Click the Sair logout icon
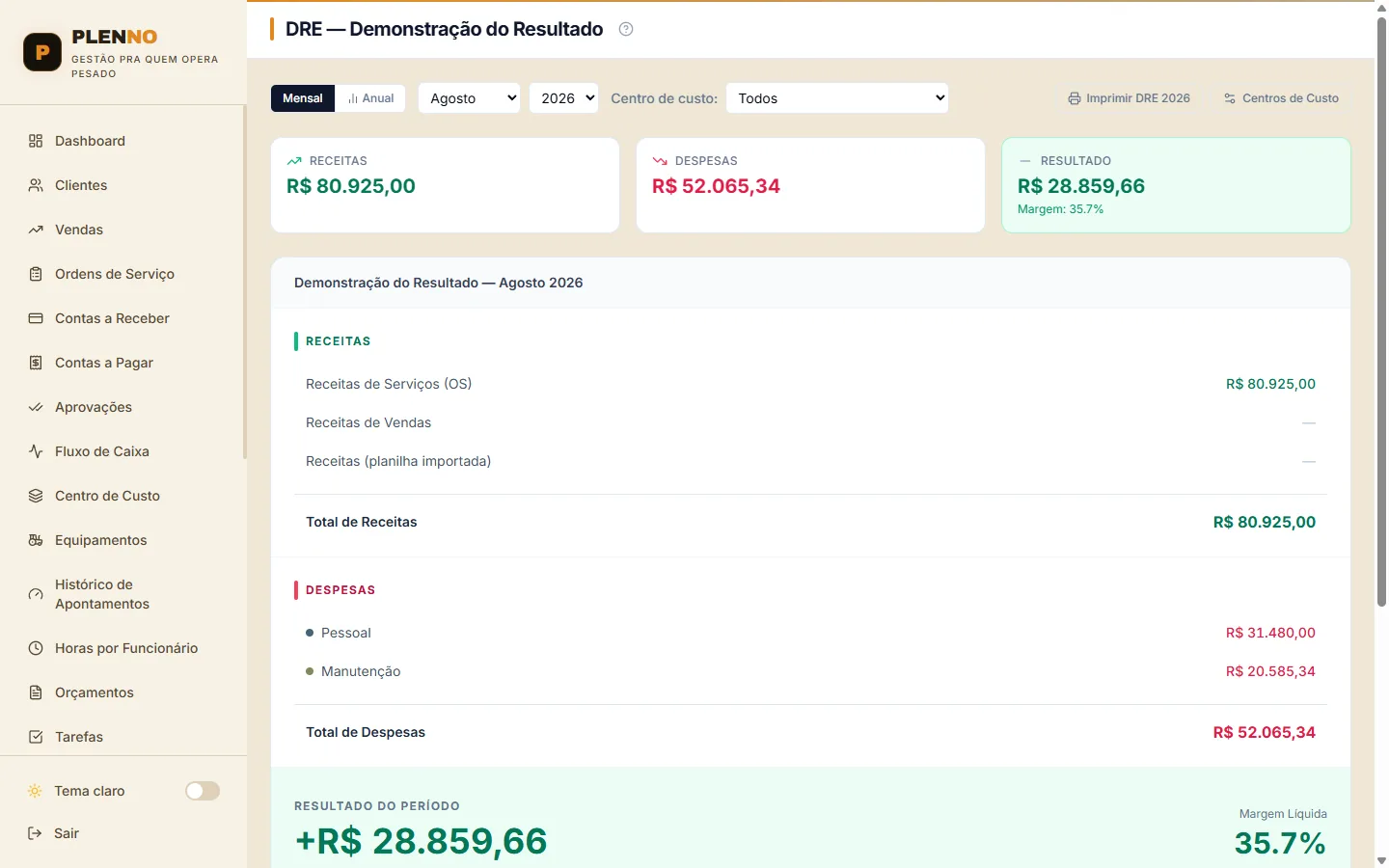The image size is (1389, 868). point(35,833)
